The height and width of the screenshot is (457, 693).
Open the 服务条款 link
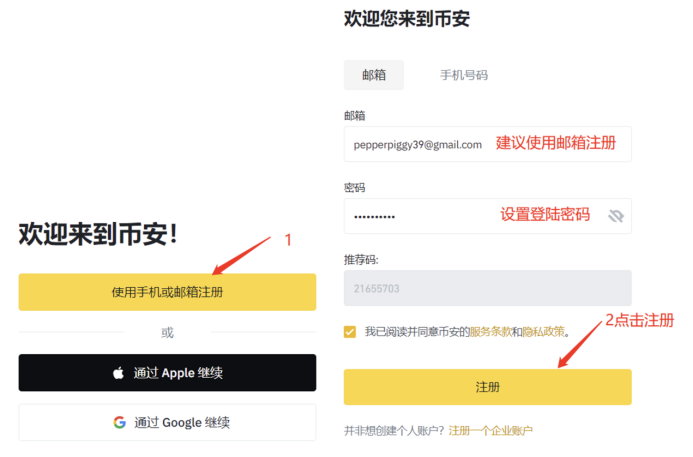coord(490,331)
